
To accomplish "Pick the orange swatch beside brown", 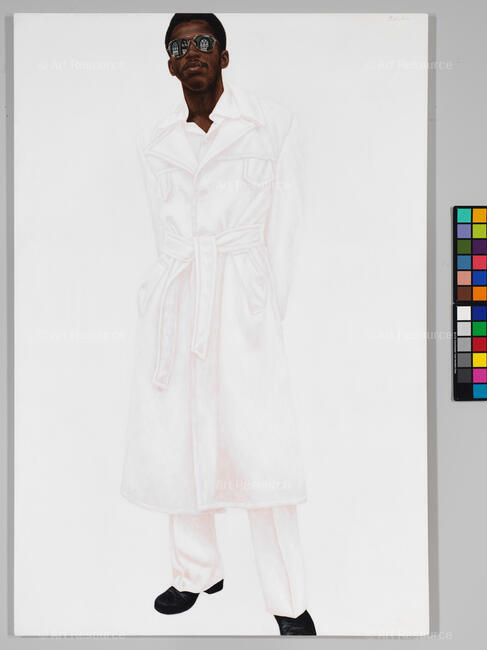I will tap(480, 293).
